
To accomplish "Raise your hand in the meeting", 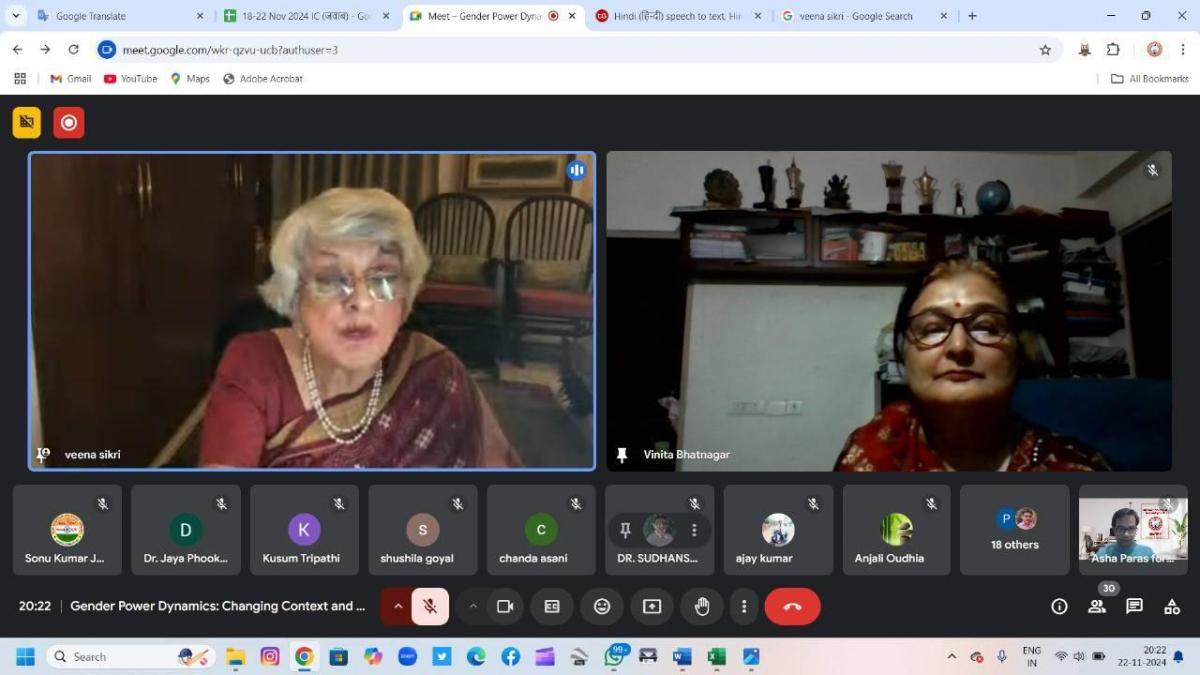I will (x=702, y=606).
